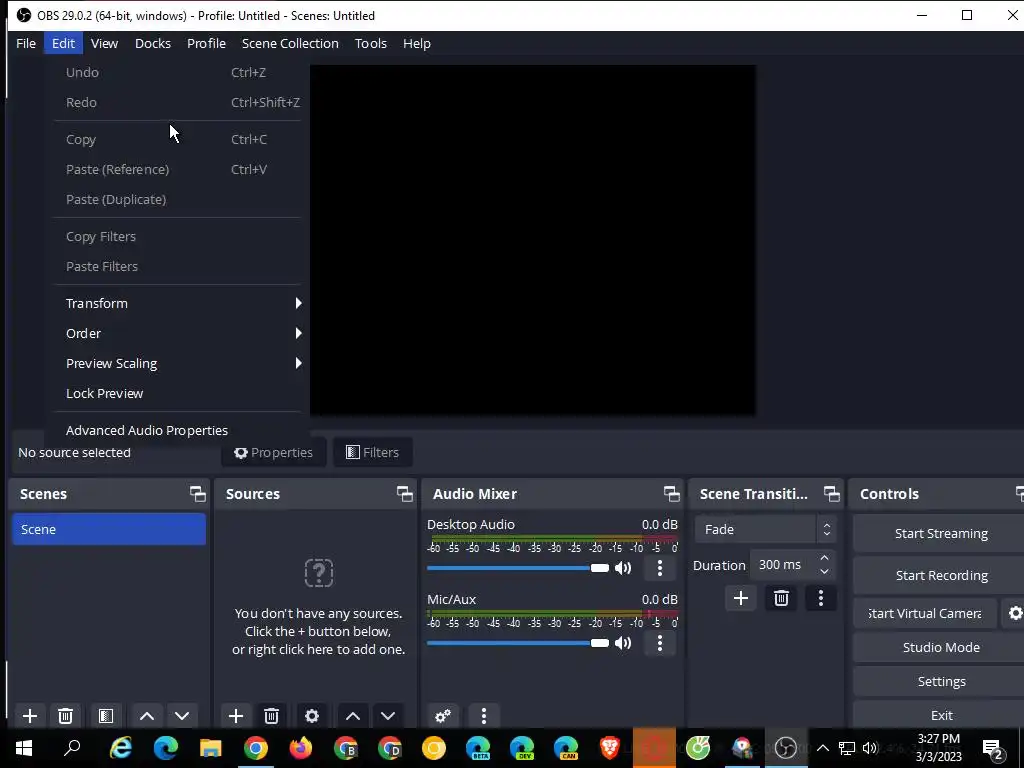Expand Order submenu
1024x768 pixels.
click(176, 333)
